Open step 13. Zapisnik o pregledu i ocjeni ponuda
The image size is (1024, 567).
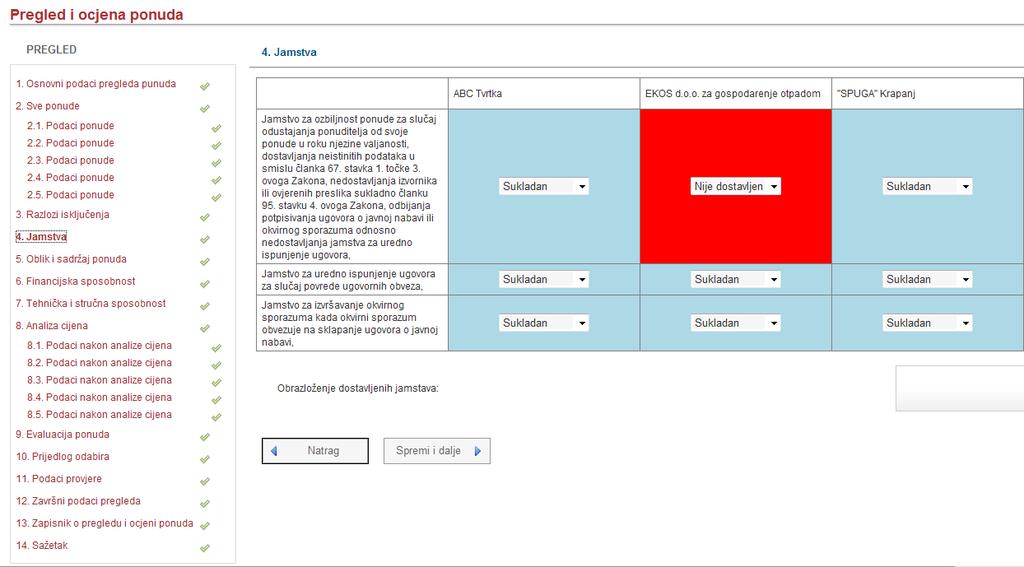(x=104, y=523)
